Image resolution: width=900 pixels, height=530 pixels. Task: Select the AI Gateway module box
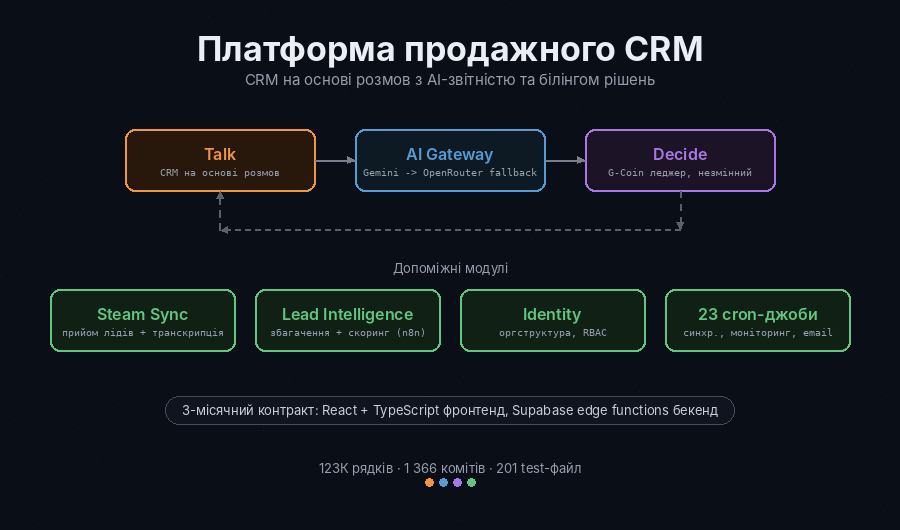pos(450,160)
